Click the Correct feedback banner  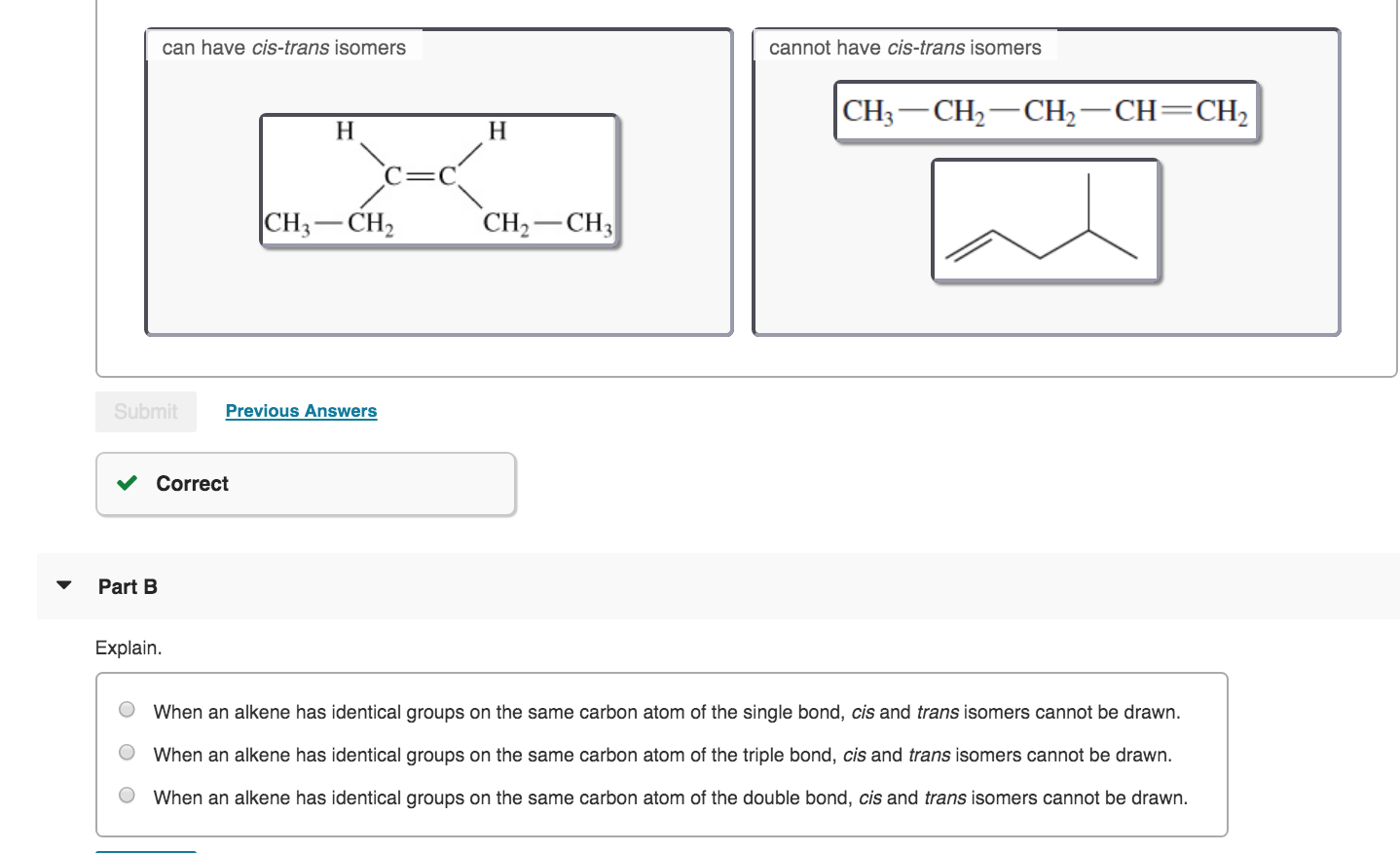click(305, 483)
